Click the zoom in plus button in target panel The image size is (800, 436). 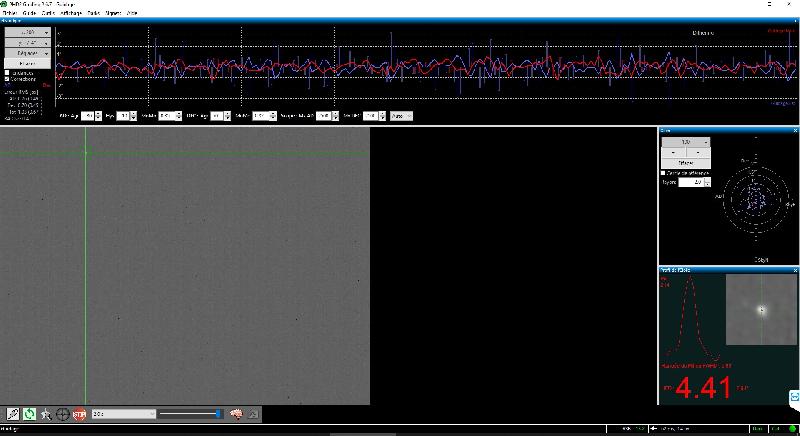click(x=698, y=152)
